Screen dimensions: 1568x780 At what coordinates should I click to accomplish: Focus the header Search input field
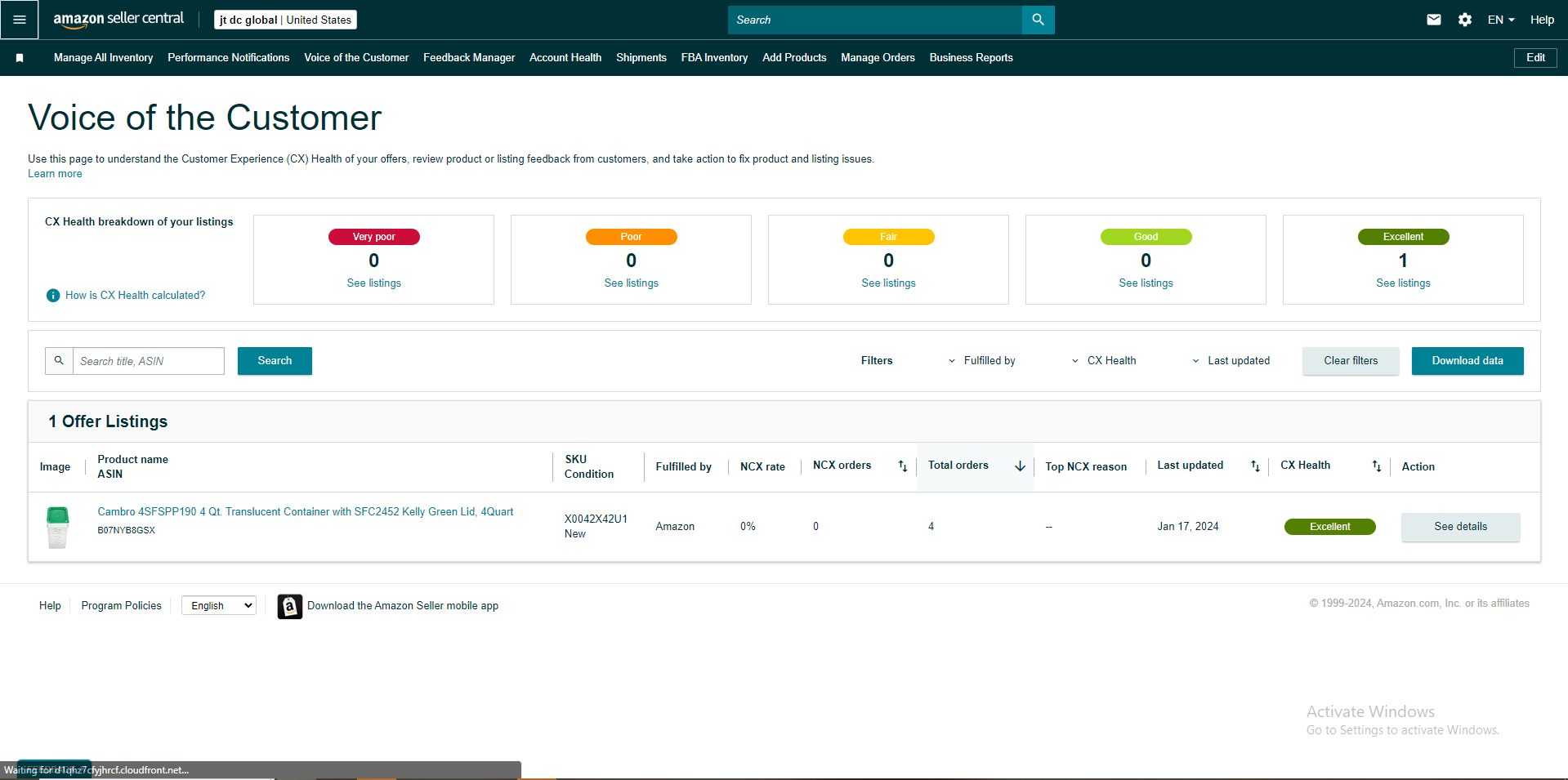point(875,20)
